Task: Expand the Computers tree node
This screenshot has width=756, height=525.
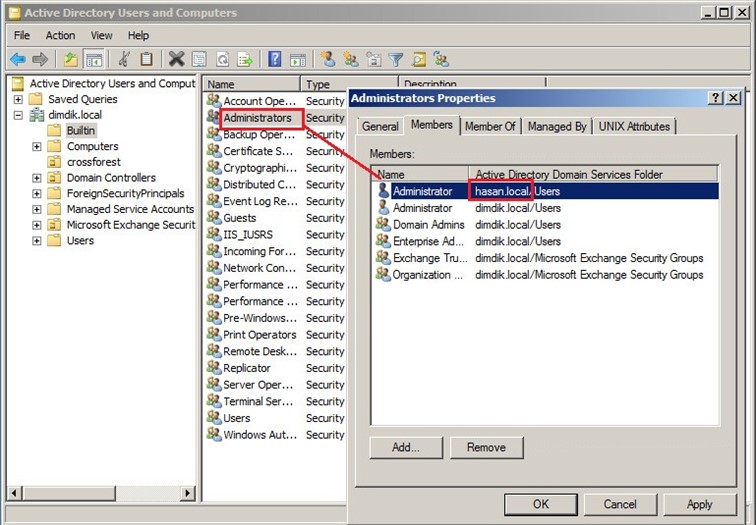Action: (x=37, y=147)
